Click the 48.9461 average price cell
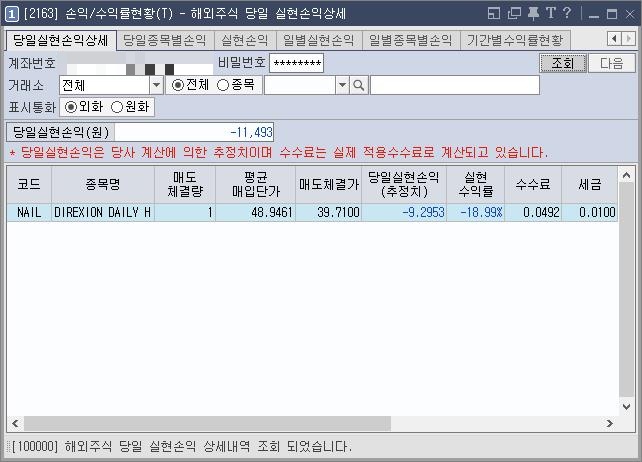This screenshot has width=642, height=462. tap(255, 213)
